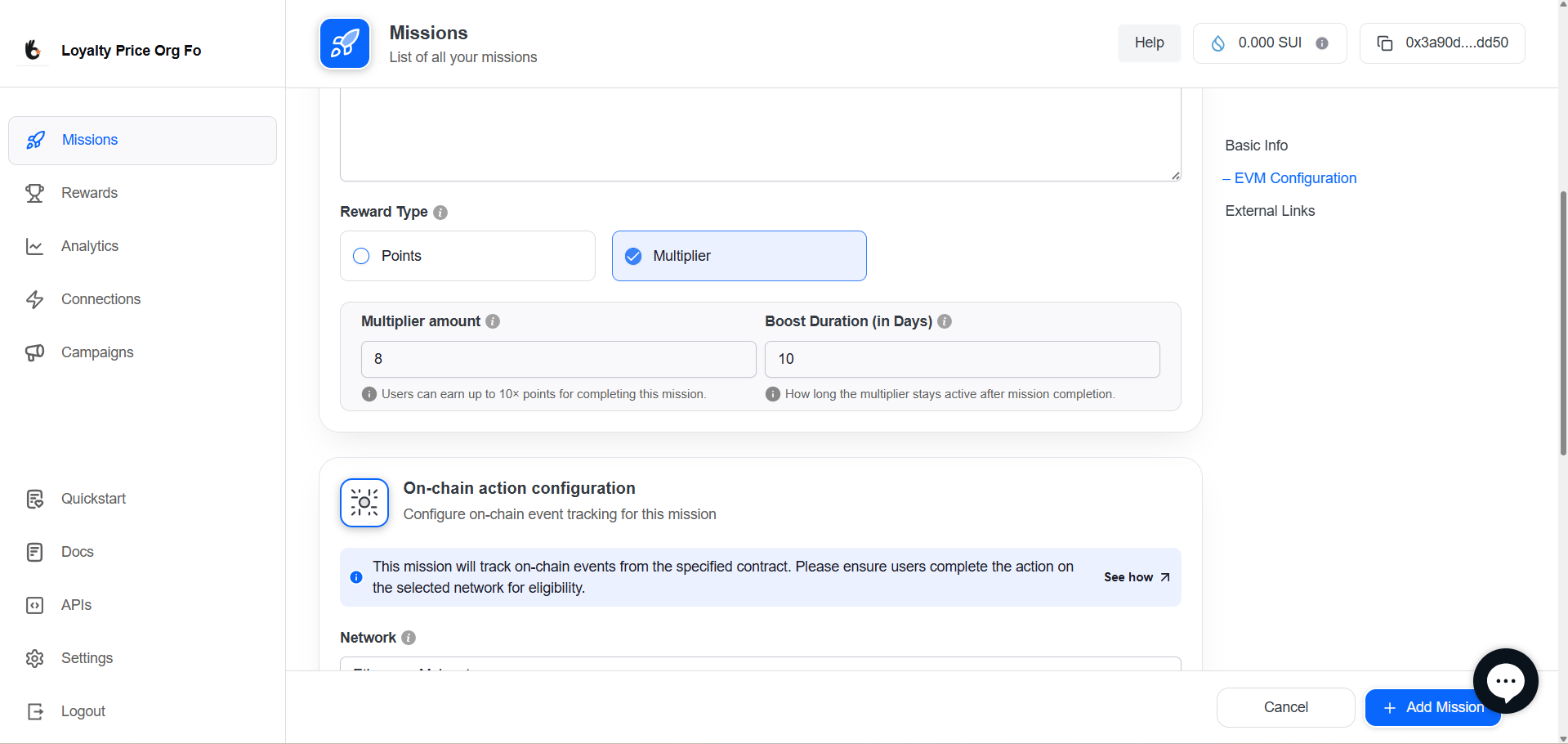Click the Boost Duration input field
Viewport: 1568px width, 744px height.
[963, 359]
